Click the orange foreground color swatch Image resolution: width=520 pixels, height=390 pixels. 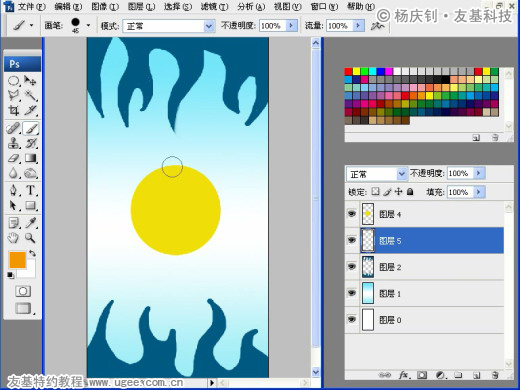[x=17, y=260]
